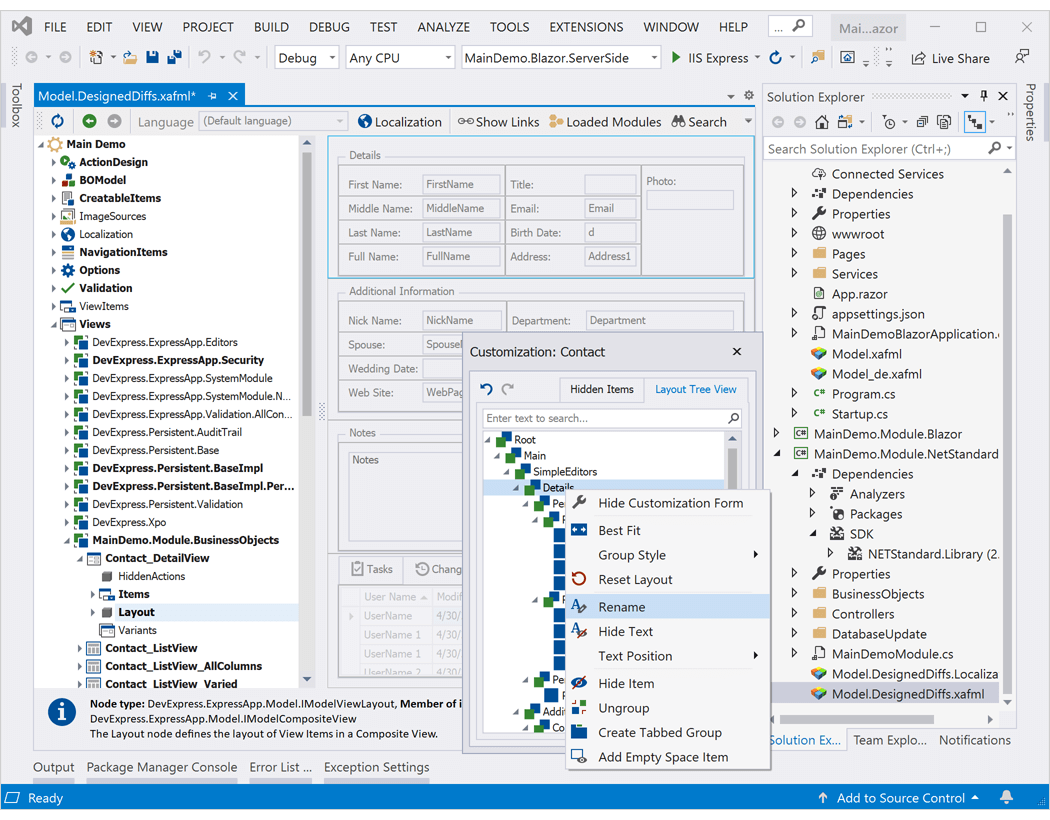Expand the Group Style submenu arrow
1050x820 pixels.
point(755,554)
